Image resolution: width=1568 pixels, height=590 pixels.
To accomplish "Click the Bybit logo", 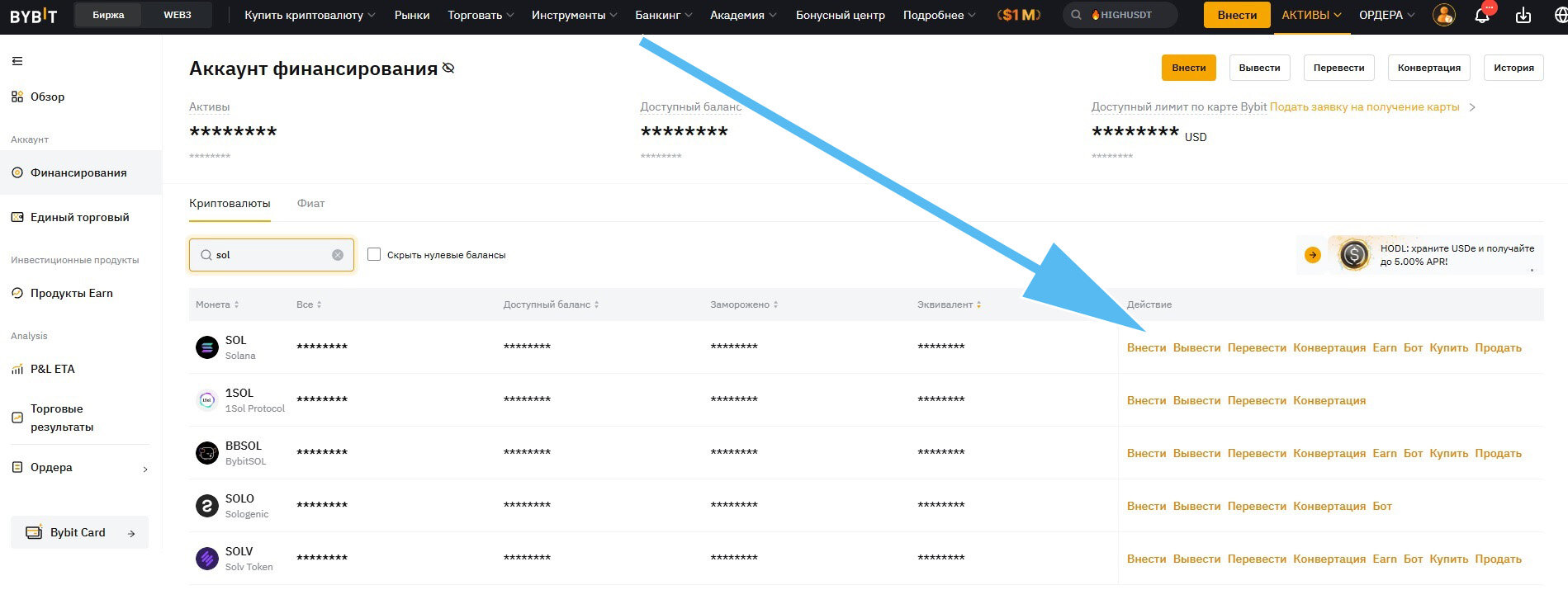I will pos(33,15).
